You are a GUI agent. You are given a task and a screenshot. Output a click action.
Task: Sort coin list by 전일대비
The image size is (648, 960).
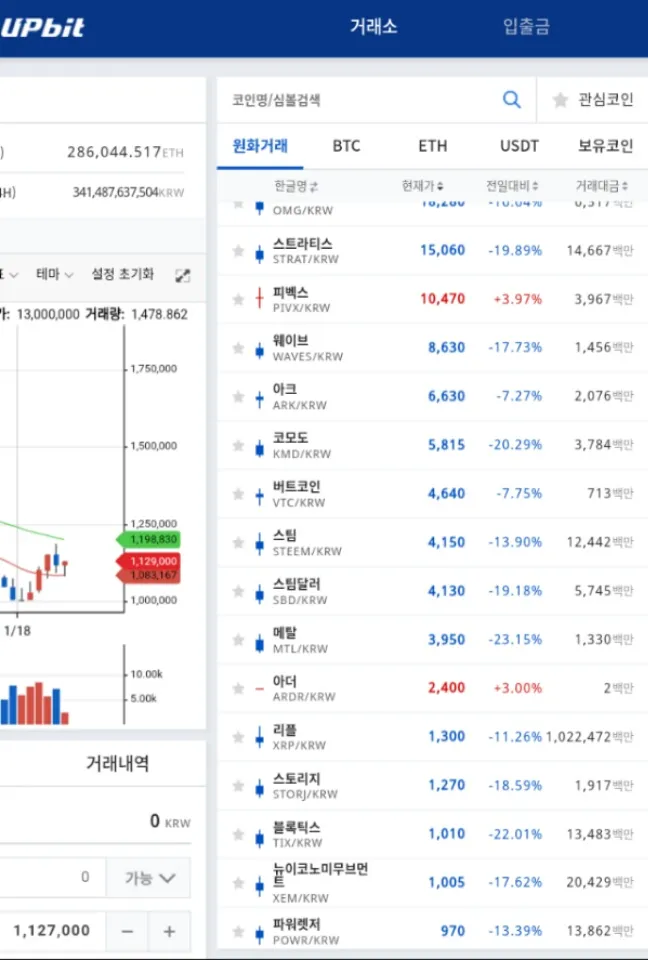click(512, 186)
